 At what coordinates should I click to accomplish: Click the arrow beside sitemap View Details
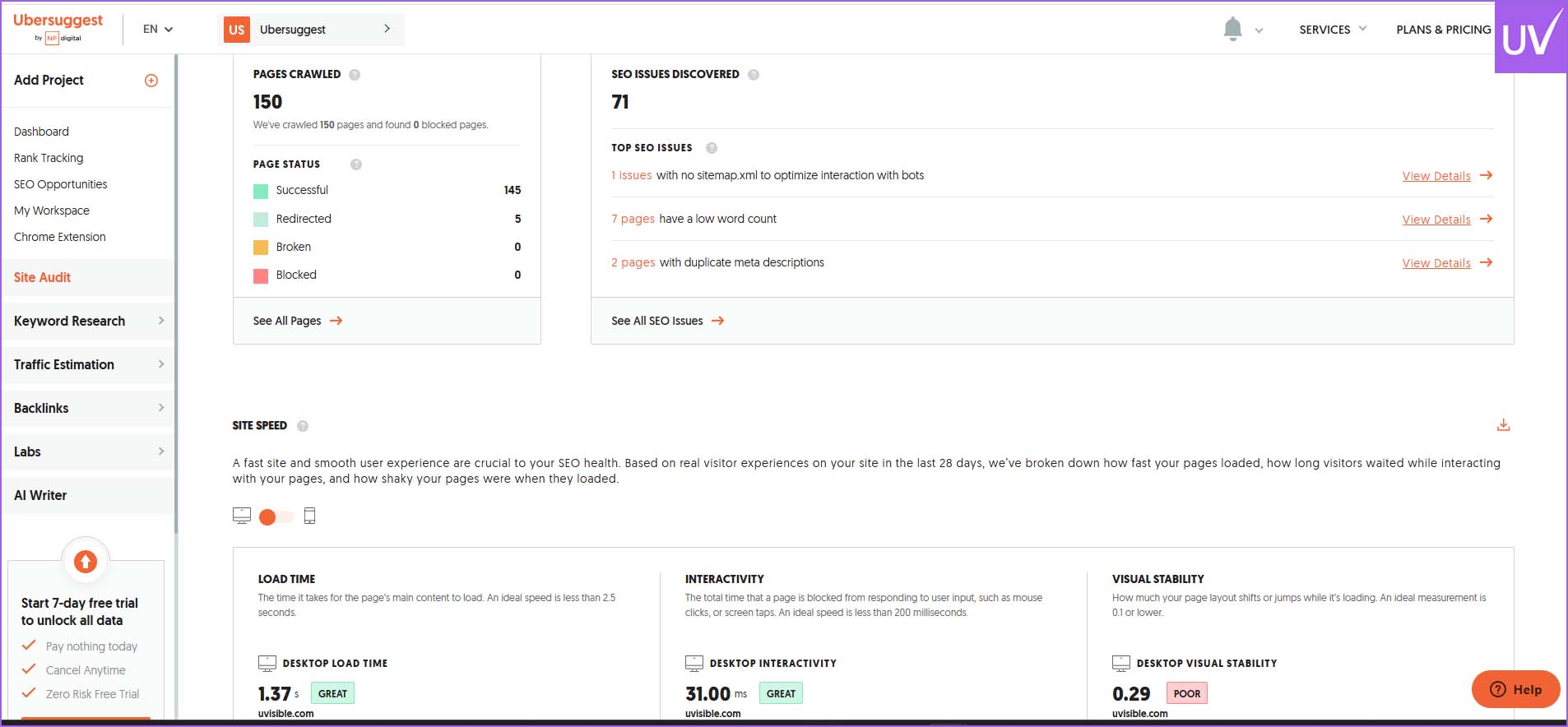[x=1486, y=175]
